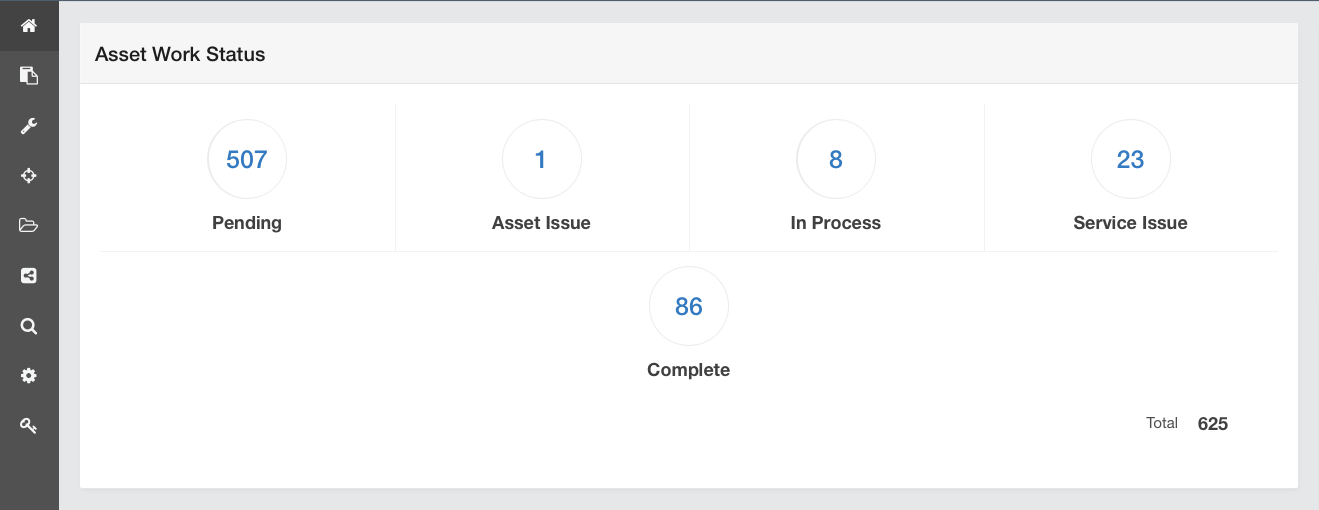1319x510 pixels.
Task: Open the folder icon in sidebar
Action: click(29, 225)
